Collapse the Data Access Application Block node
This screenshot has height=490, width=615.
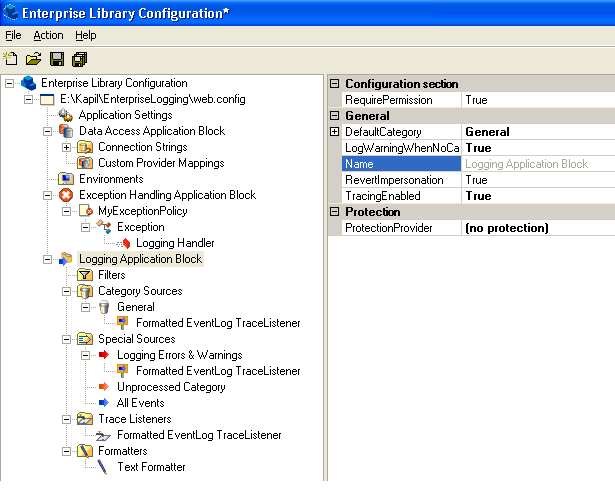pyautogui.click(x=47, y=131)
